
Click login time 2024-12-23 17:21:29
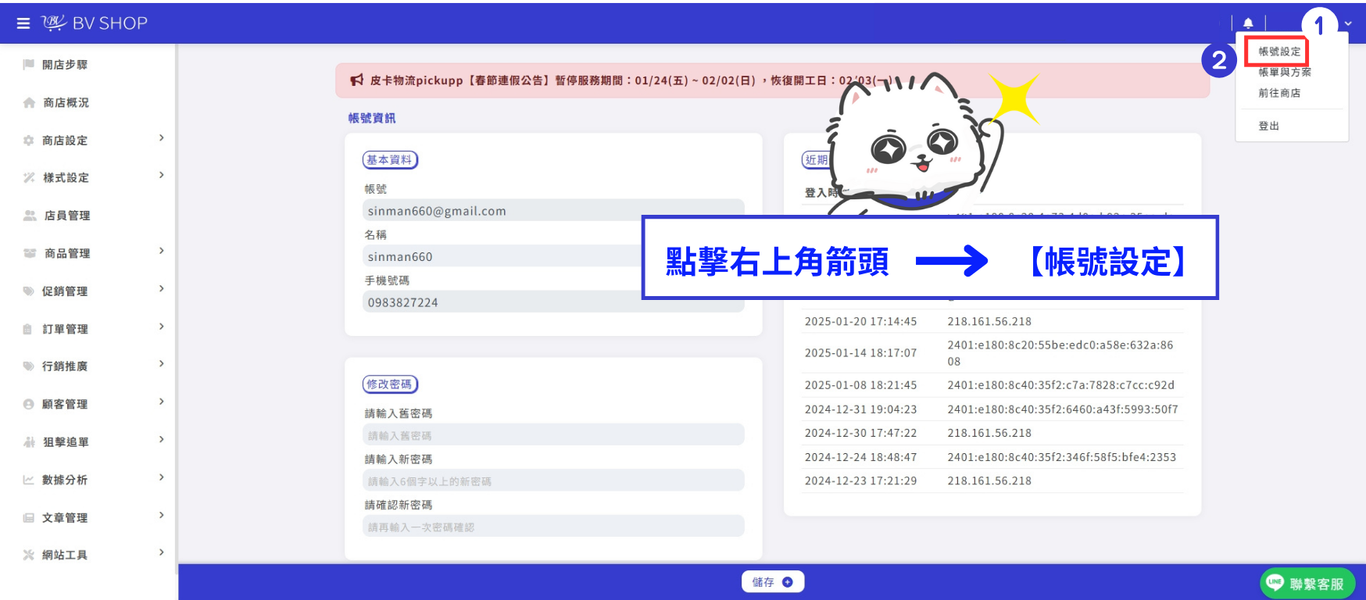pyautogui.click(x=861, y=481)
